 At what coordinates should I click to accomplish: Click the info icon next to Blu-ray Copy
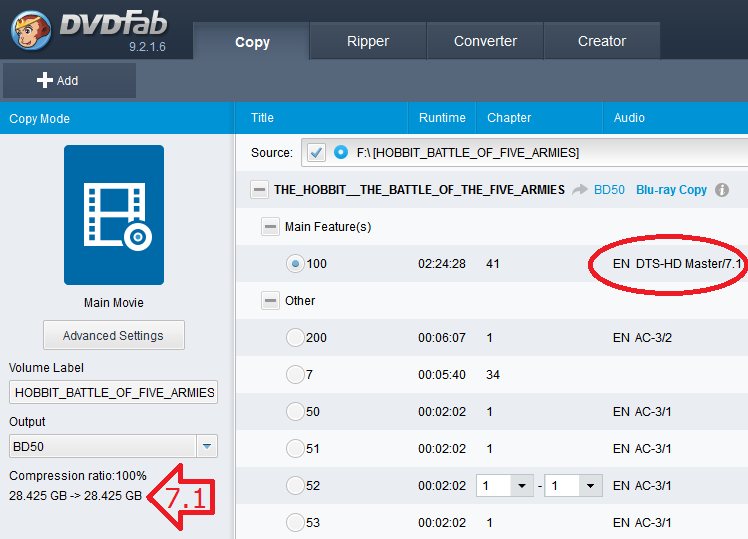point(722,190)
